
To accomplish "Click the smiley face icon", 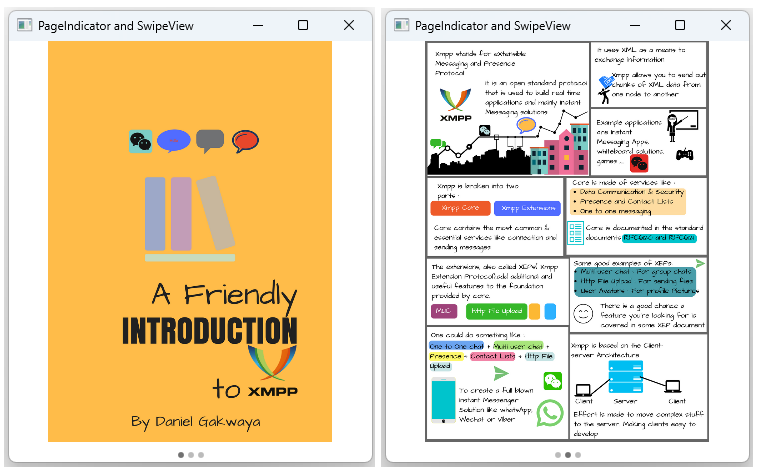I will click(583, 313).
